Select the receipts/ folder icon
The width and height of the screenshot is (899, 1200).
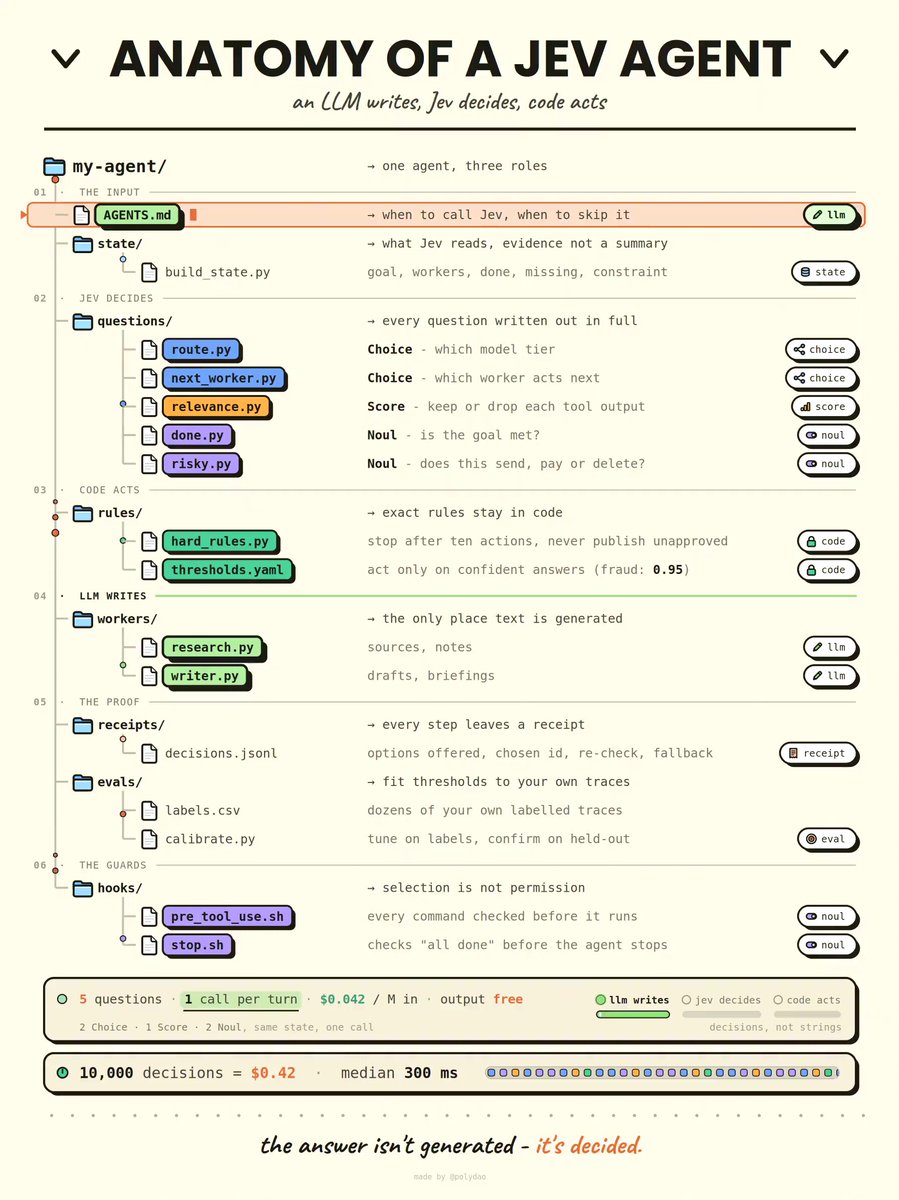(x=82, y=725)
